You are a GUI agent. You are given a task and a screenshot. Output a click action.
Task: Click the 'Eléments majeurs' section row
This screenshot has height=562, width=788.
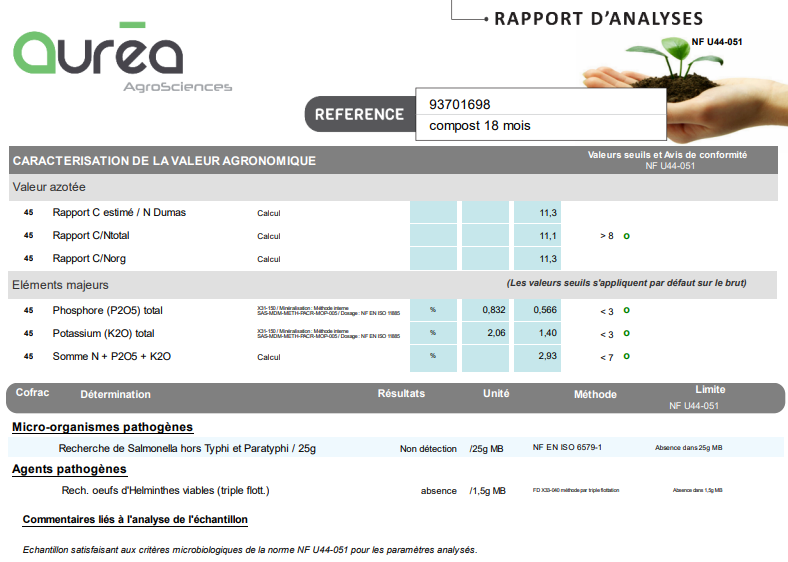(x=393, y=285)
